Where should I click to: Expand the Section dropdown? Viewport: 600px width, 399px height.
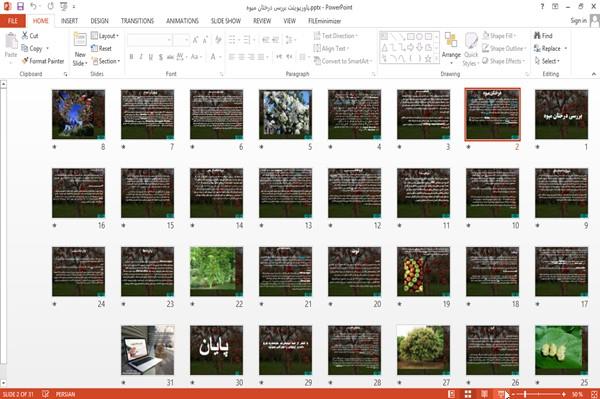(x=106, y=61)
